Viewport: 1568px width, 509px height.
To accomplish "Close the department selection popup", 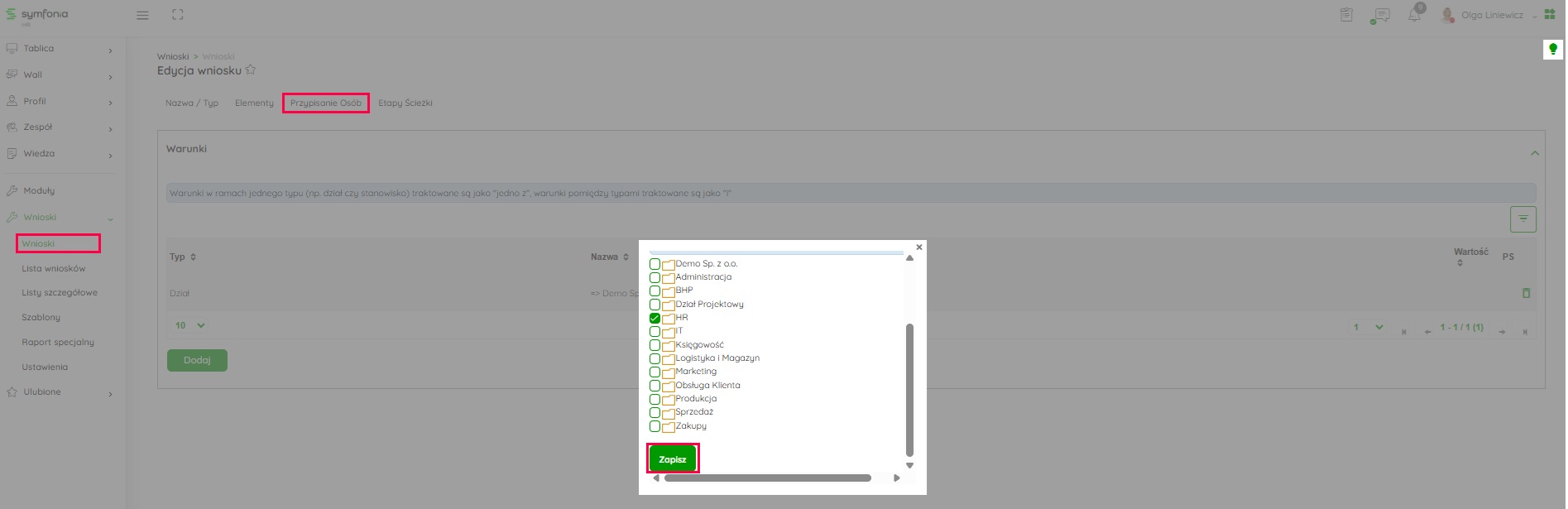I will tap(918, 247).
